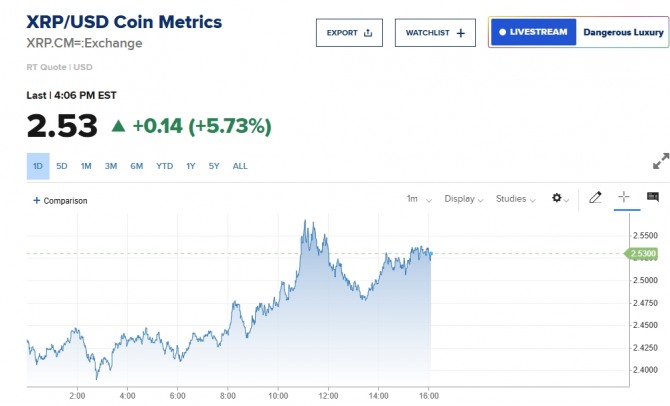Image resolution: width=670 pixels, height=406 pixels.
Task: Open the 1m interval dropdown
Action: (x=419, y=199)
